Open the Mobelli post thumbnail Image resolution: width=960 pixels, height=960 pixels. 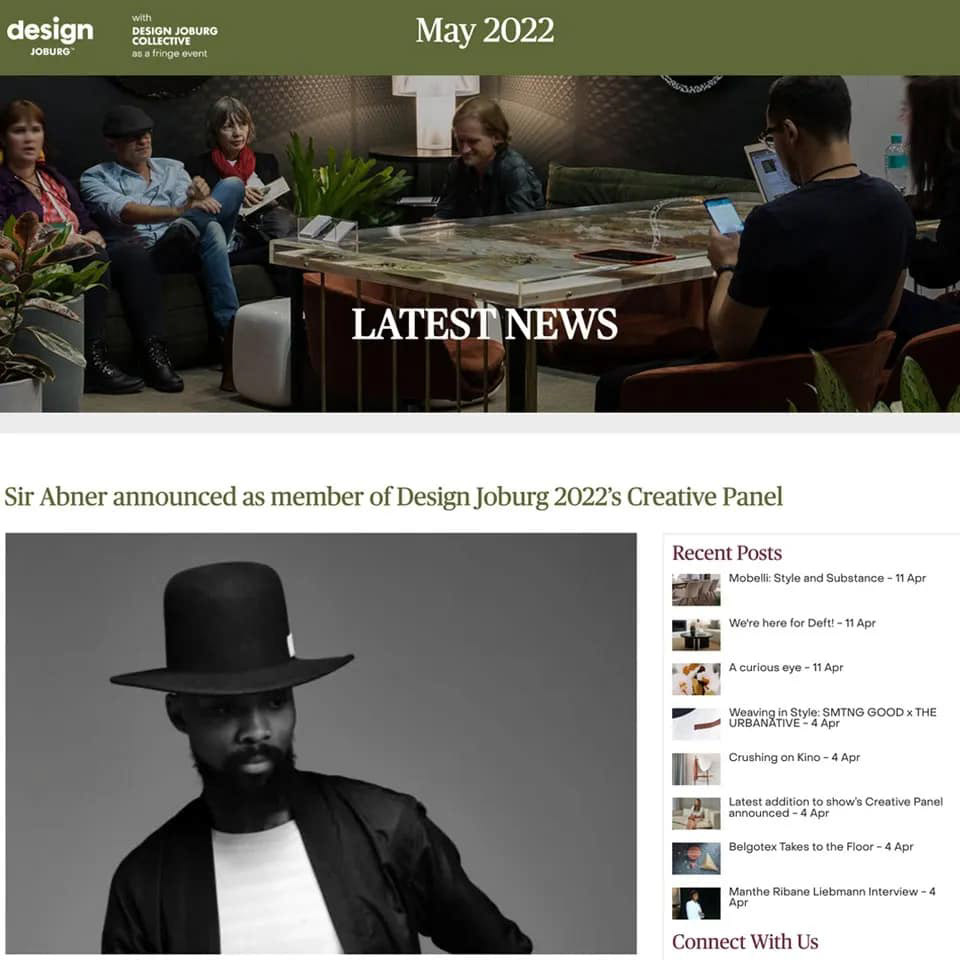696,590
